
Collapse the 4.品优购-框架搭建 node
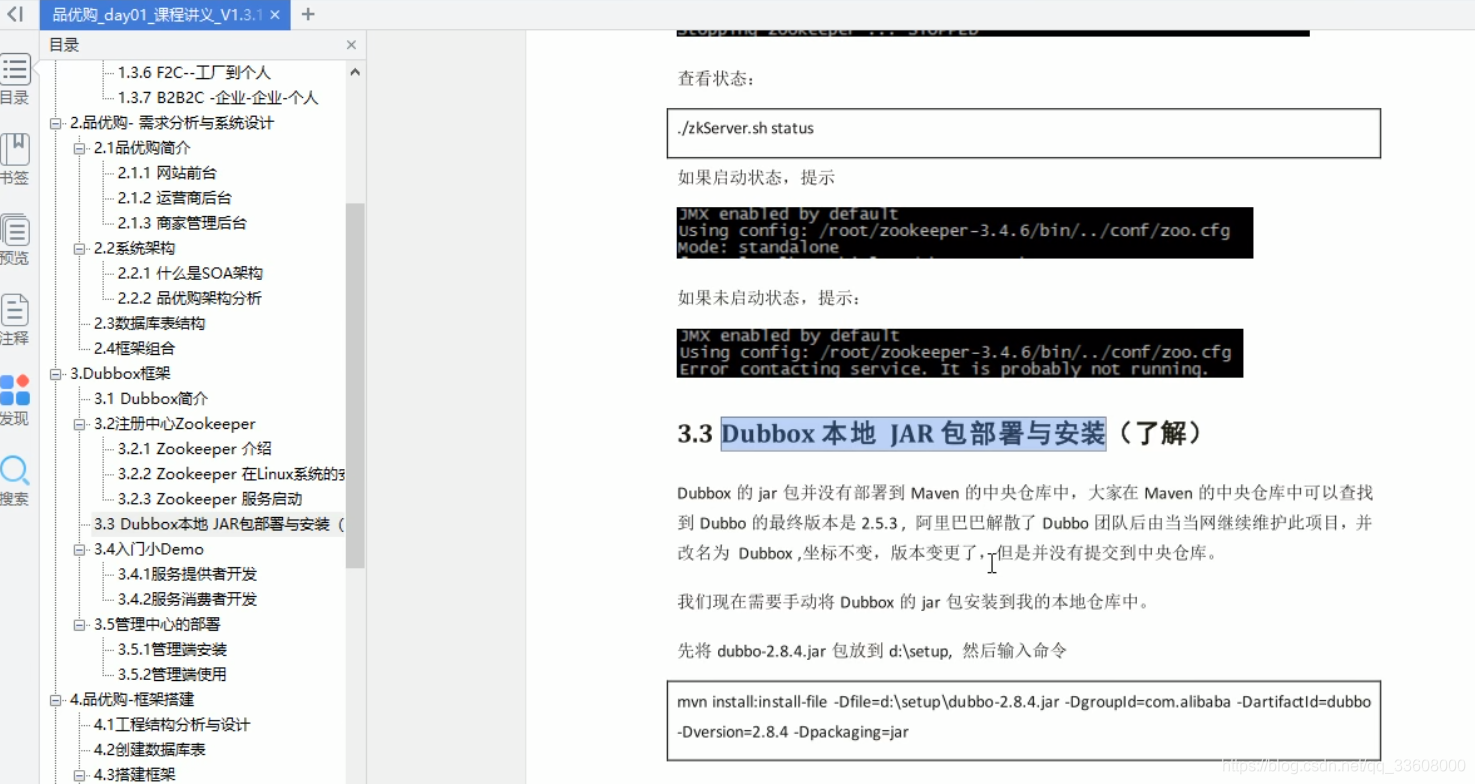point(56,700)
